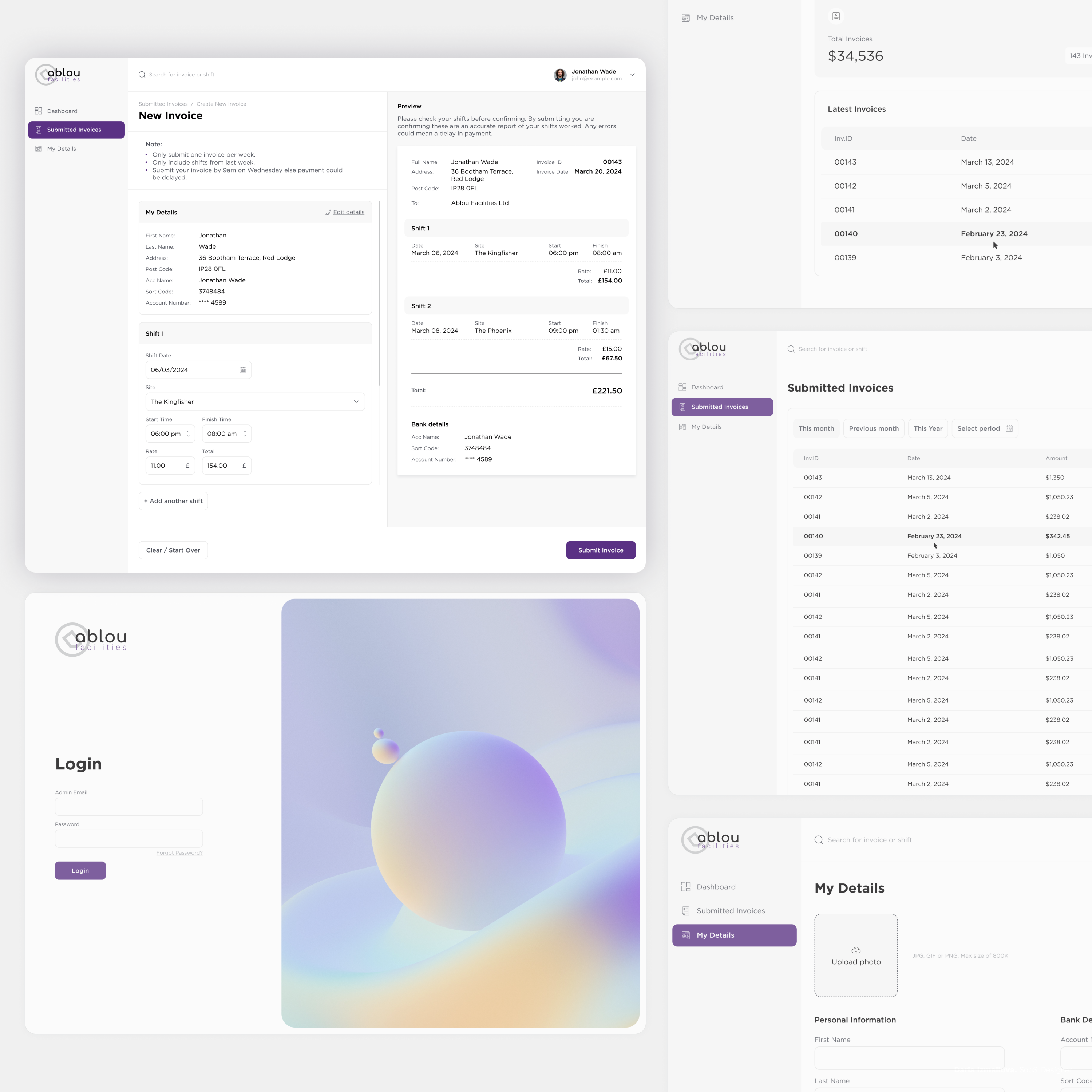Screen dimensions: 1092x1092
Task: Click the calendar icon on the Select period button
Action: (1010, 428)
